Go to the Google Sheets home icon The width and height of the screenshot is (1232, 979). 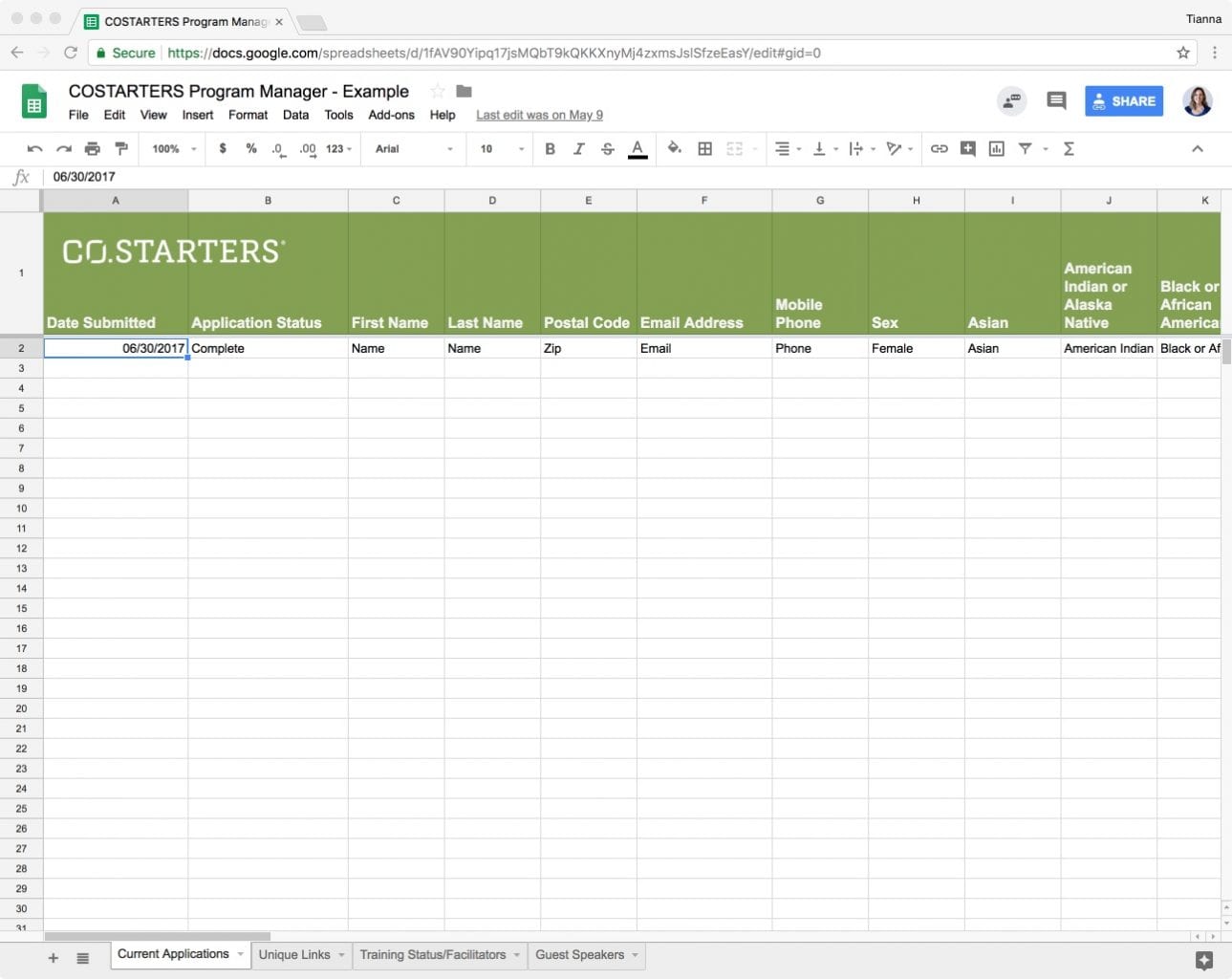[34, 100]
